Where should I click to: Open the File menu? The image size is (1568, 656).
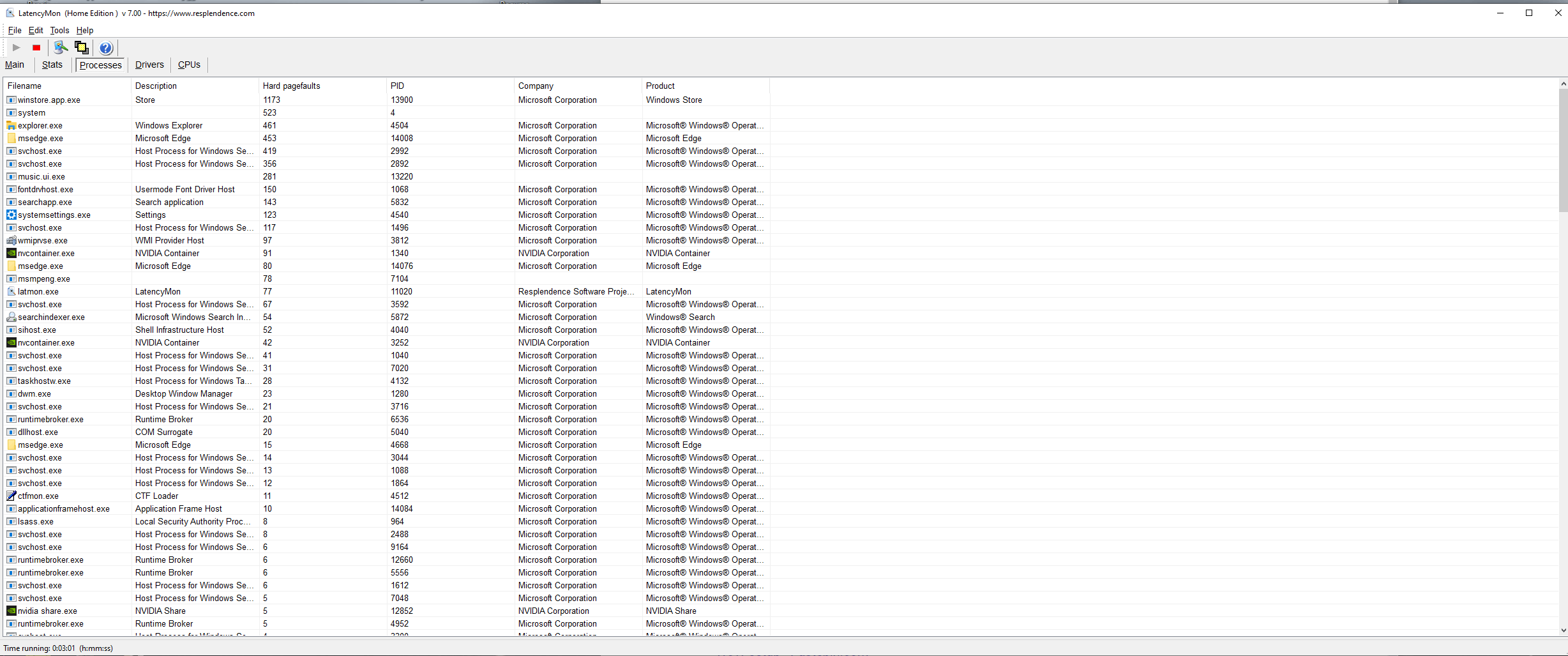15,30
